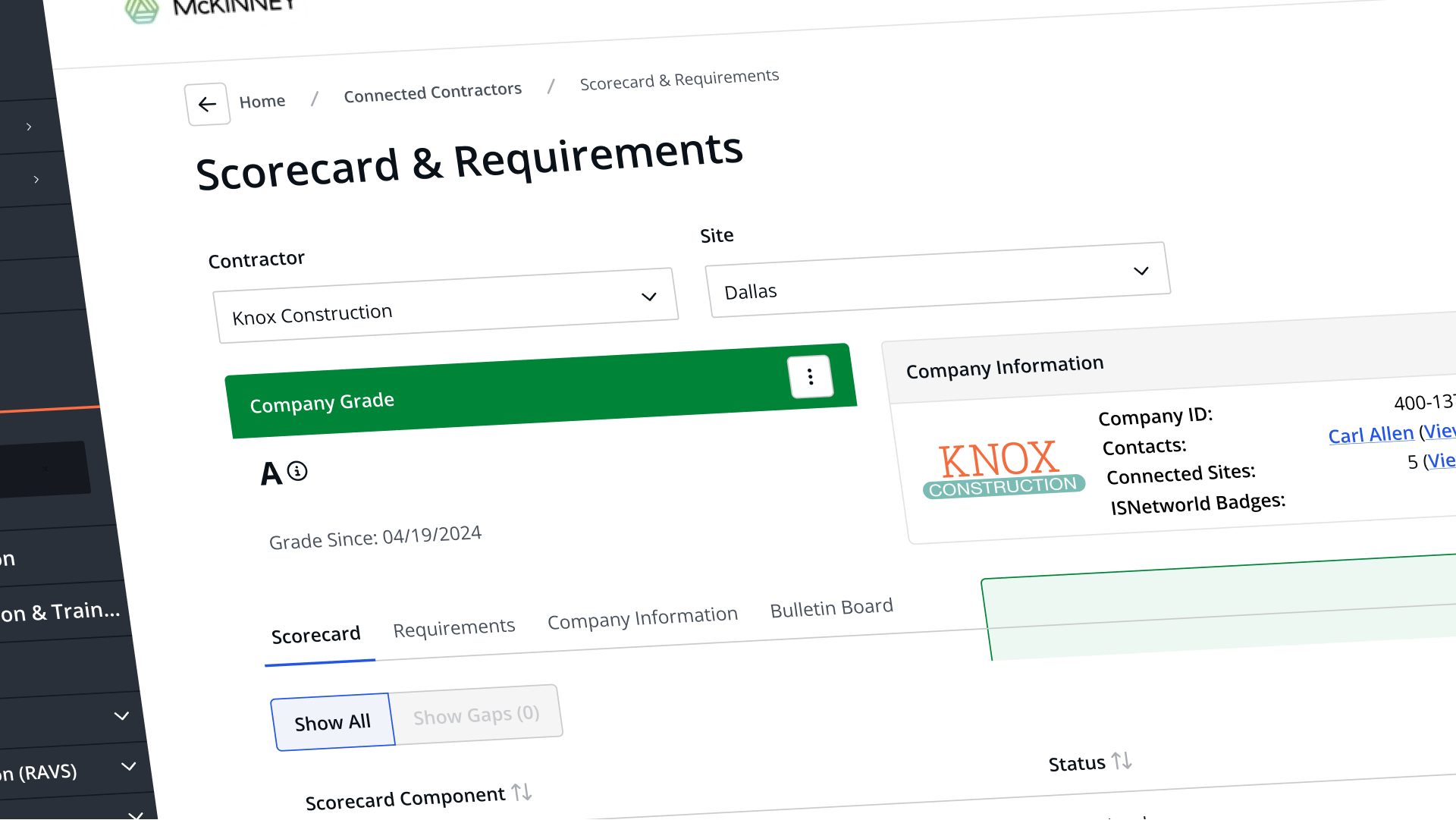Viewport: 1456px width, 820px height.
Task: Open the Contractor dropdown Knox Construction
Action: click(x=446, y=306)
